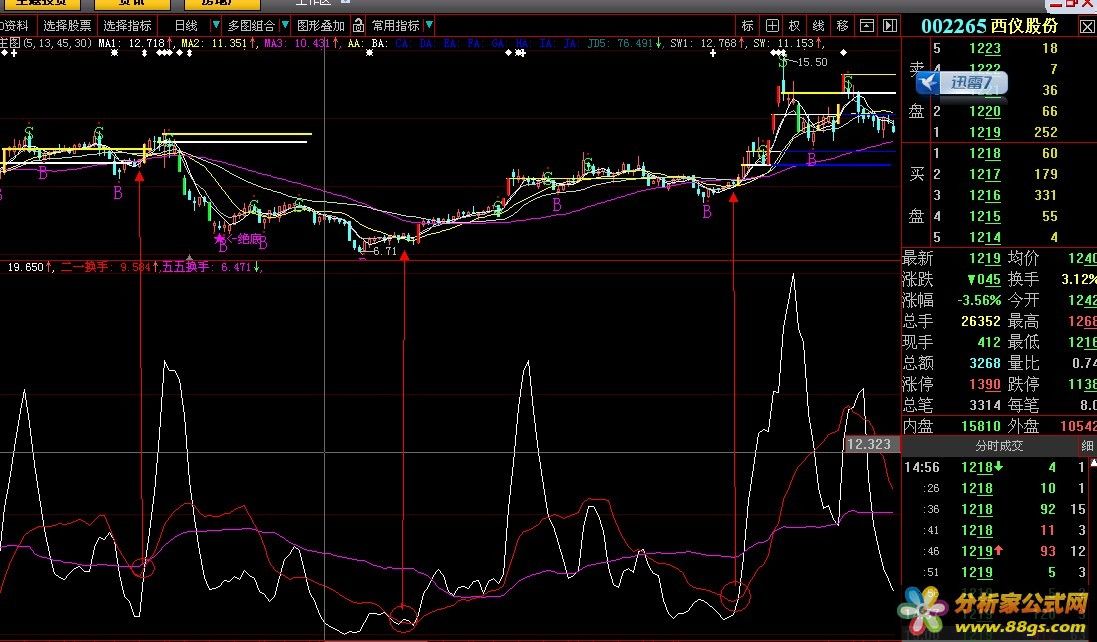The height and width of the screenshot is (642, 1097).
Task: Click the 6.71 low price annotation
Action: point(385,251)
